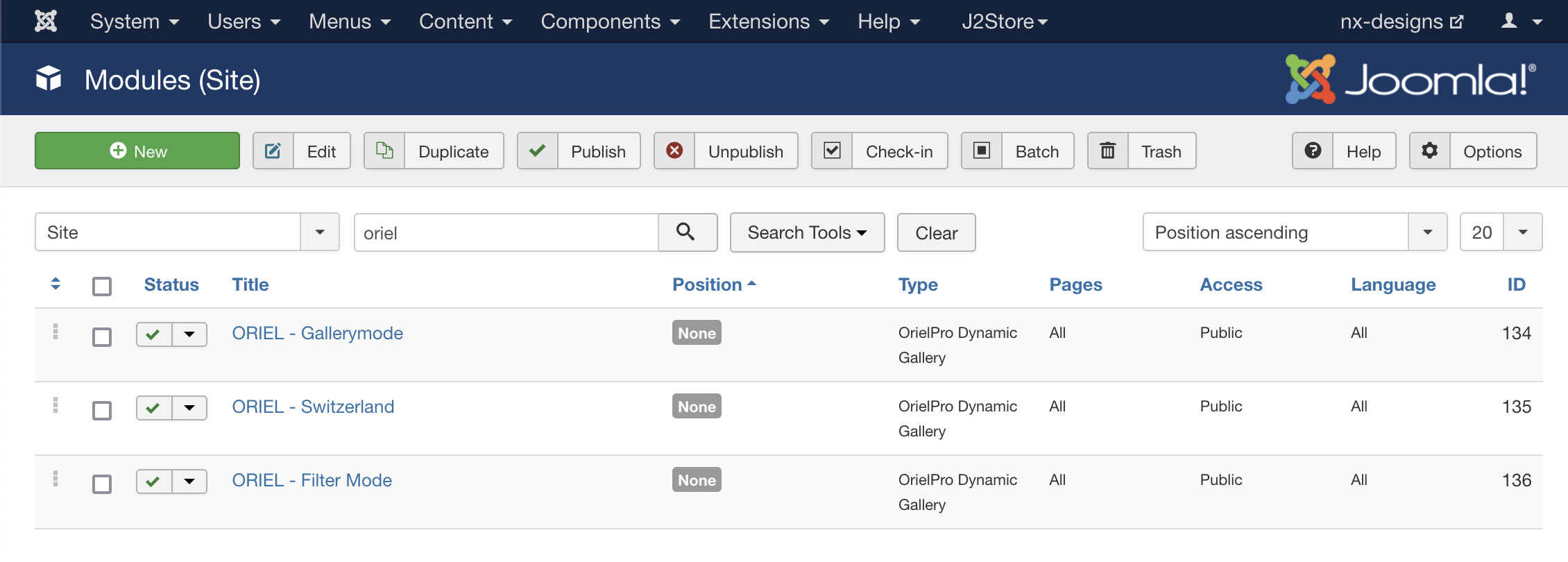Image resolution: width=1568 pixels, height=562 pixels.
Task: Sort by Language column header
Action: (1393, 284)
